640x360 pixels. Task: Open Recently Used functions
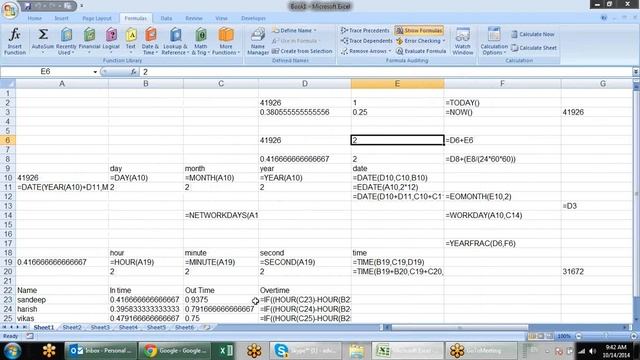(x=66, y=41)
